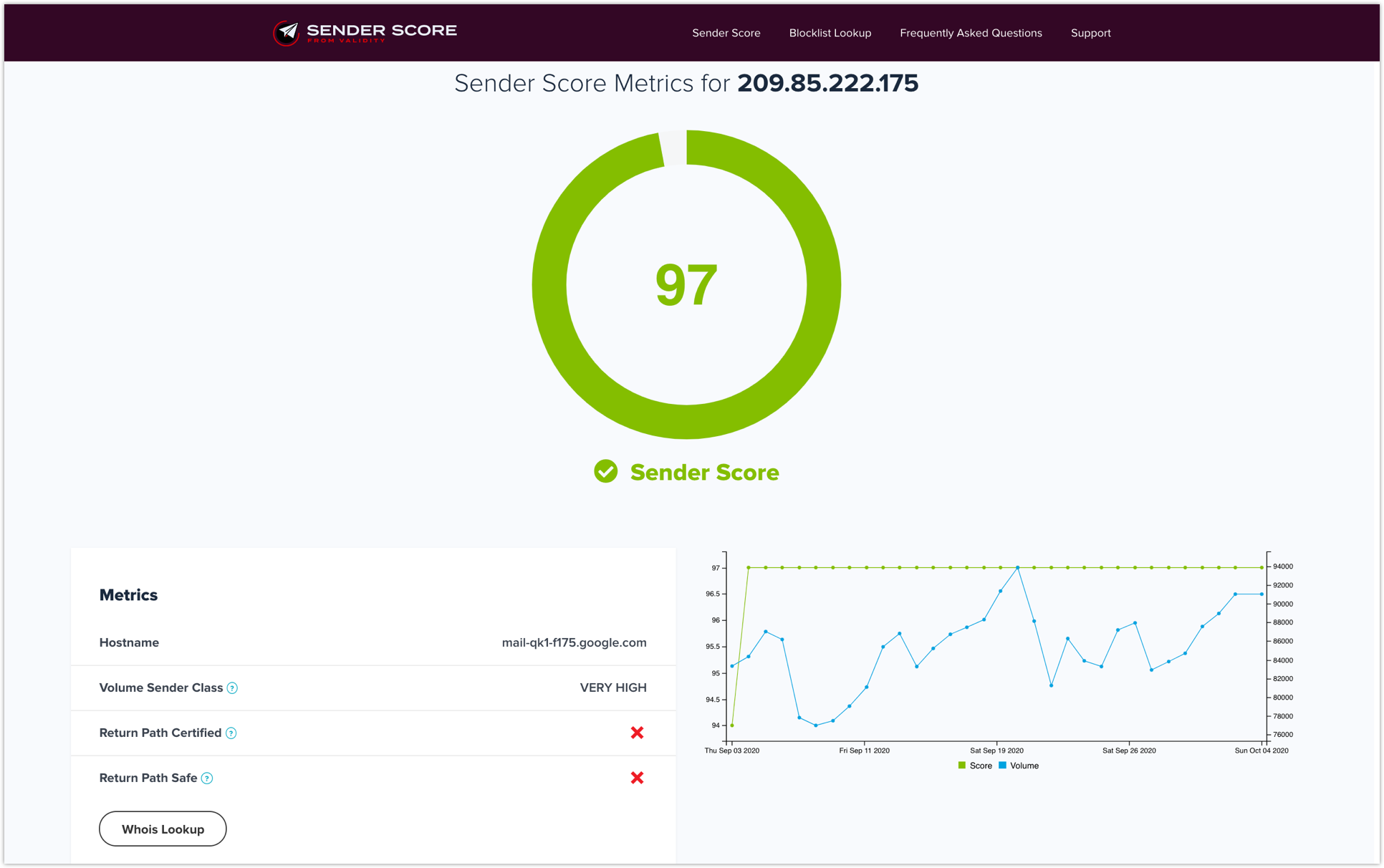Click the Sender Score paper plane logo
The width and height of the screenshot is (1384, 868).
coord(287,32)
